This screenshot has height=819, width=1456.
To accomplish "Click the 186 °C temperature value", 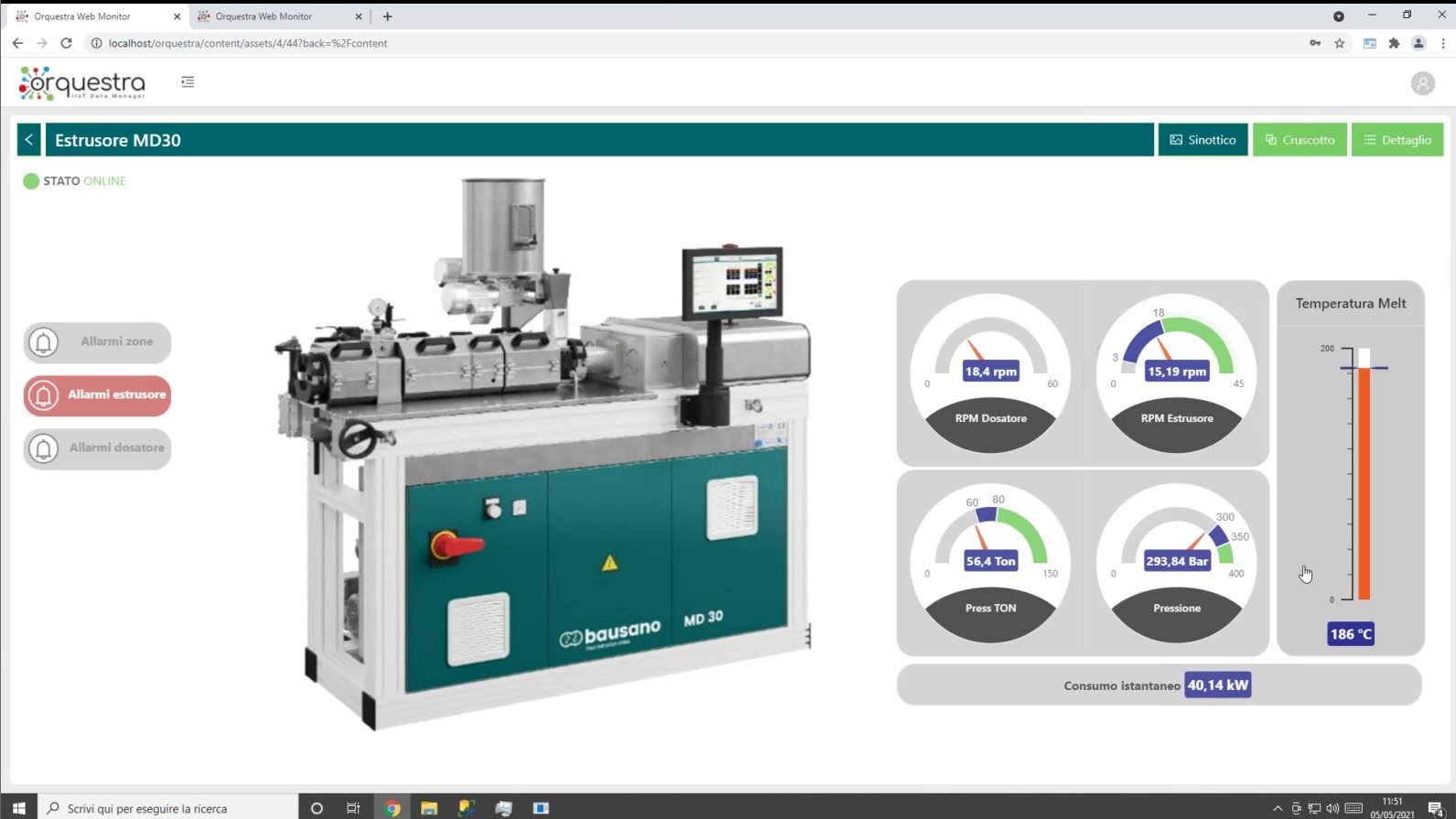I will (1351, 634).
